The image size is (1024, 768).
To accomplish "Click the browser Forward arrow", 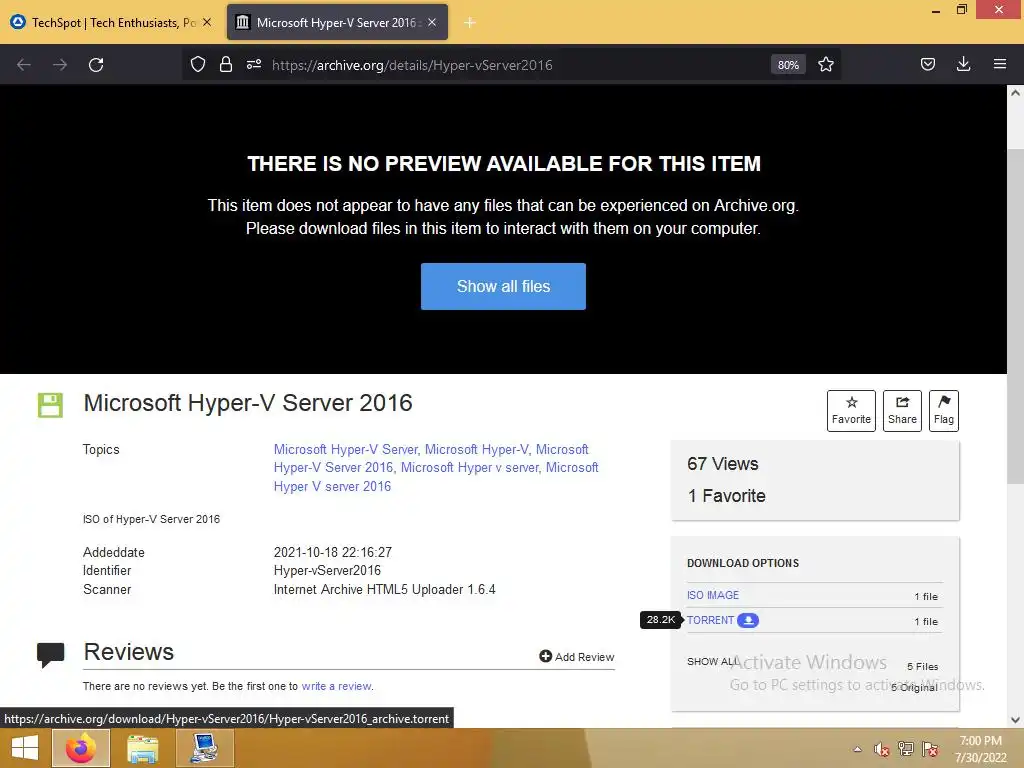I will click(60, 65).
